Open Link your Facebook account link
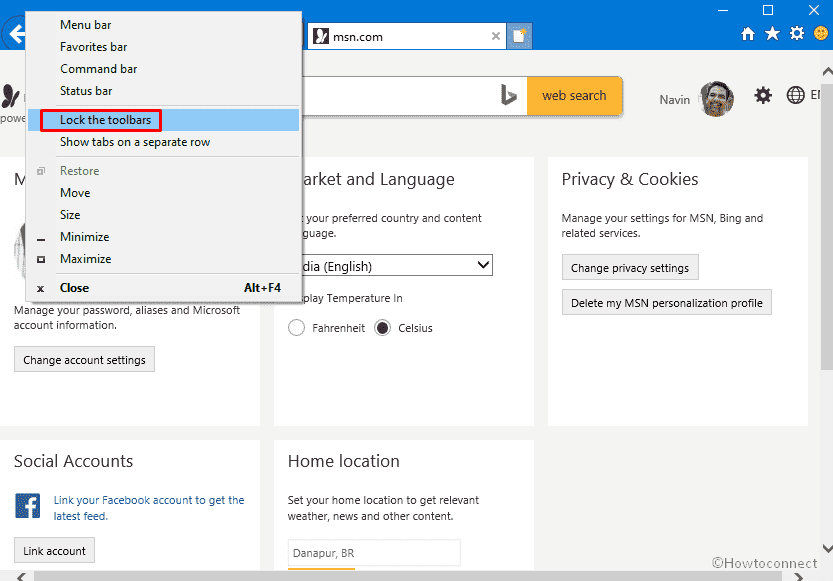Viewport: 833px width, 581px height. click(149, 508)
